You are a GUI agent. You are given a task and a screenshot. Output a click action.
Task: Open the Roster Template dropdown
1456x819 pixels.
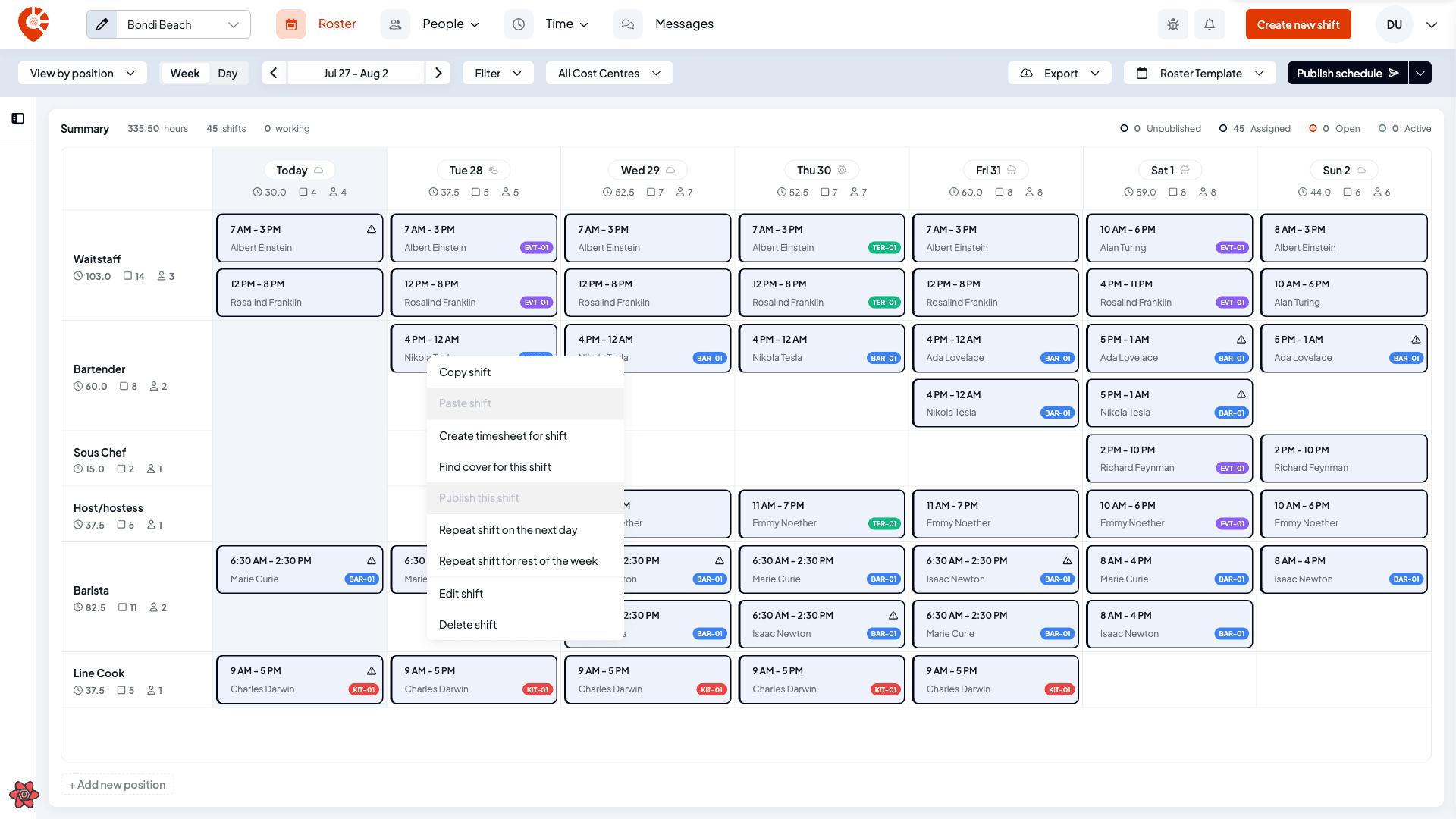(1200, 73)
